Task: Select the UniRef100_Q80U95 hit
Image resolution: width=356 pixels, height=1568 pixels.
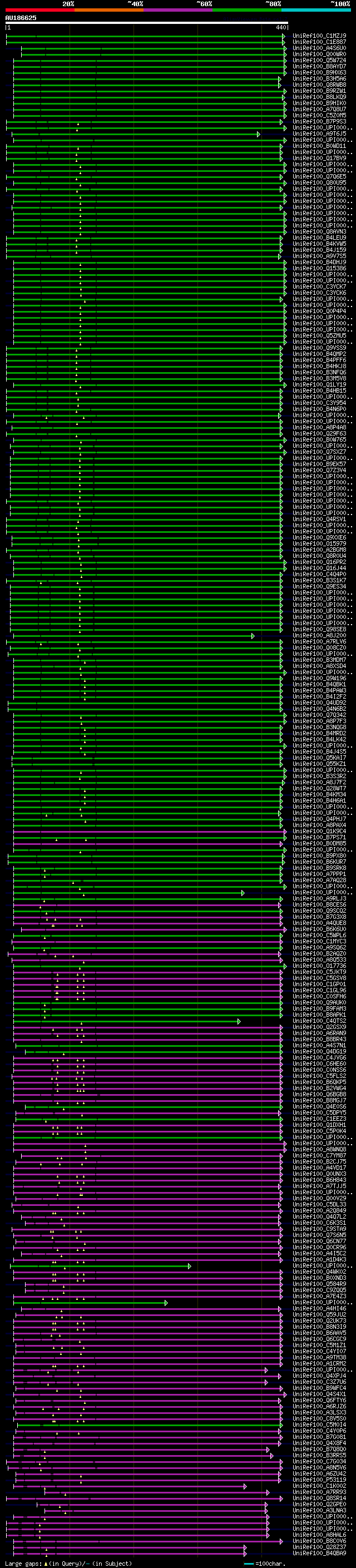Action: (319, 182)
